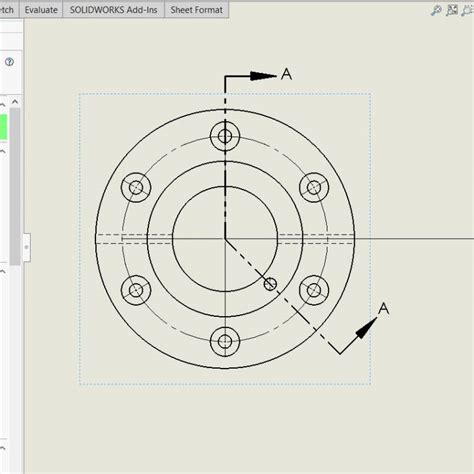Viewport: 474px width, 474px height.
Task: Click the panel collapse handle on the left edge
Action: point(27,247)
